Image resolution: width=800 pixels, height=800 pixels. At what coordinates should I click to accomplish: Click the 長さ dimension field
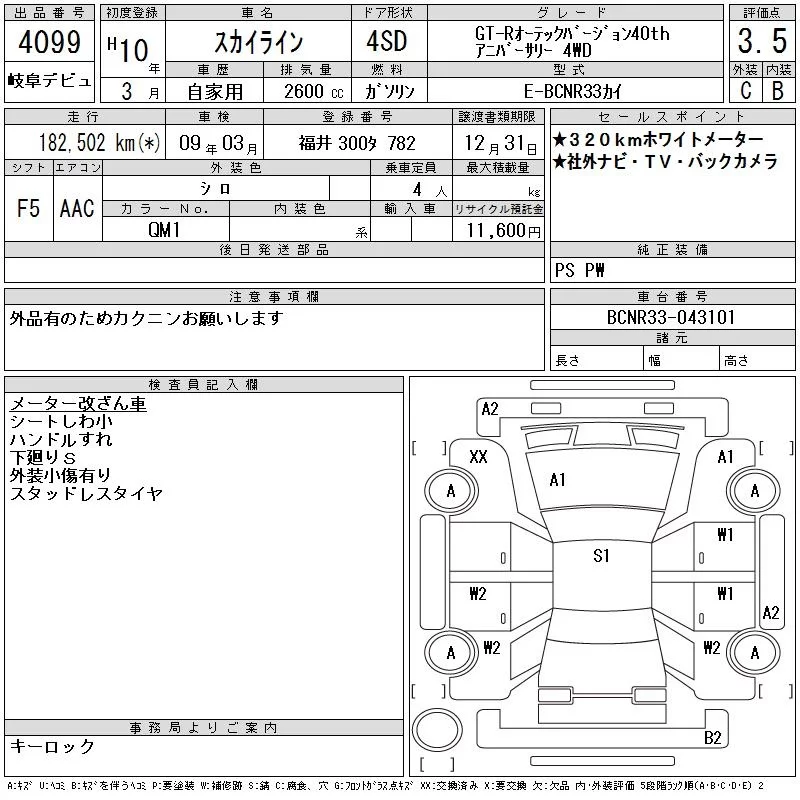597,359
